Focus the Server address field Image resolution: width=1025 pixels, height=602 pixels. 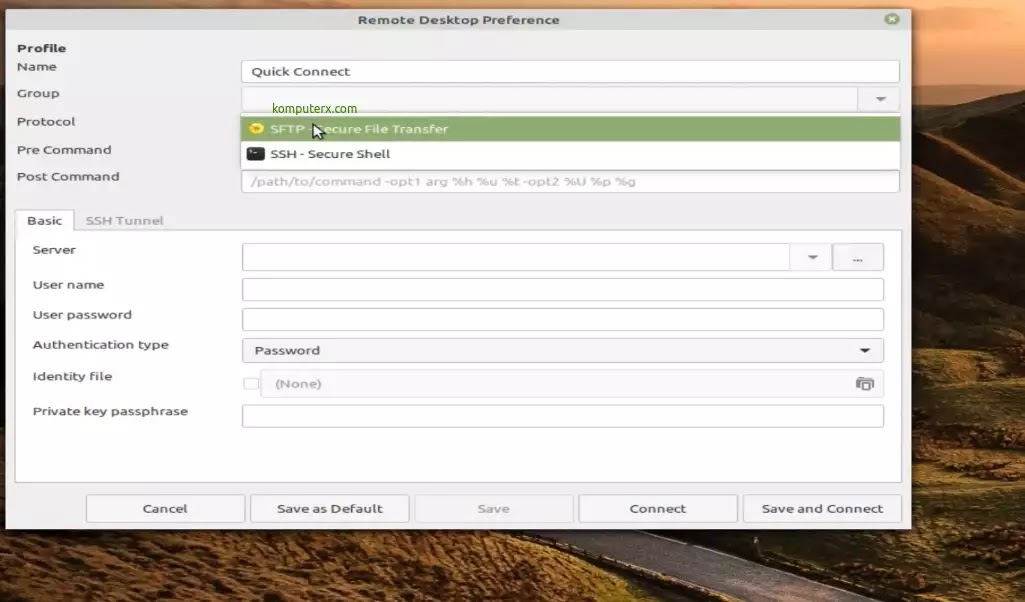coord(516,258)
